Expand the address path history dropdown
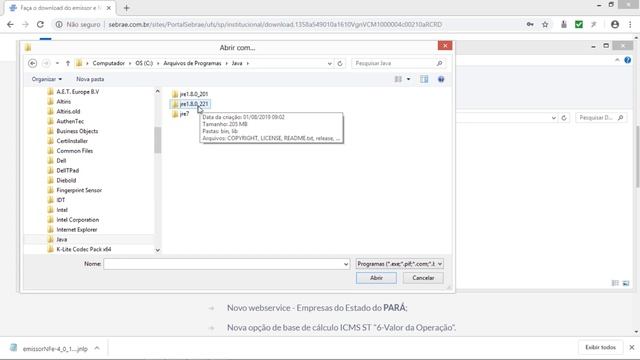 [x=329, y=64]
